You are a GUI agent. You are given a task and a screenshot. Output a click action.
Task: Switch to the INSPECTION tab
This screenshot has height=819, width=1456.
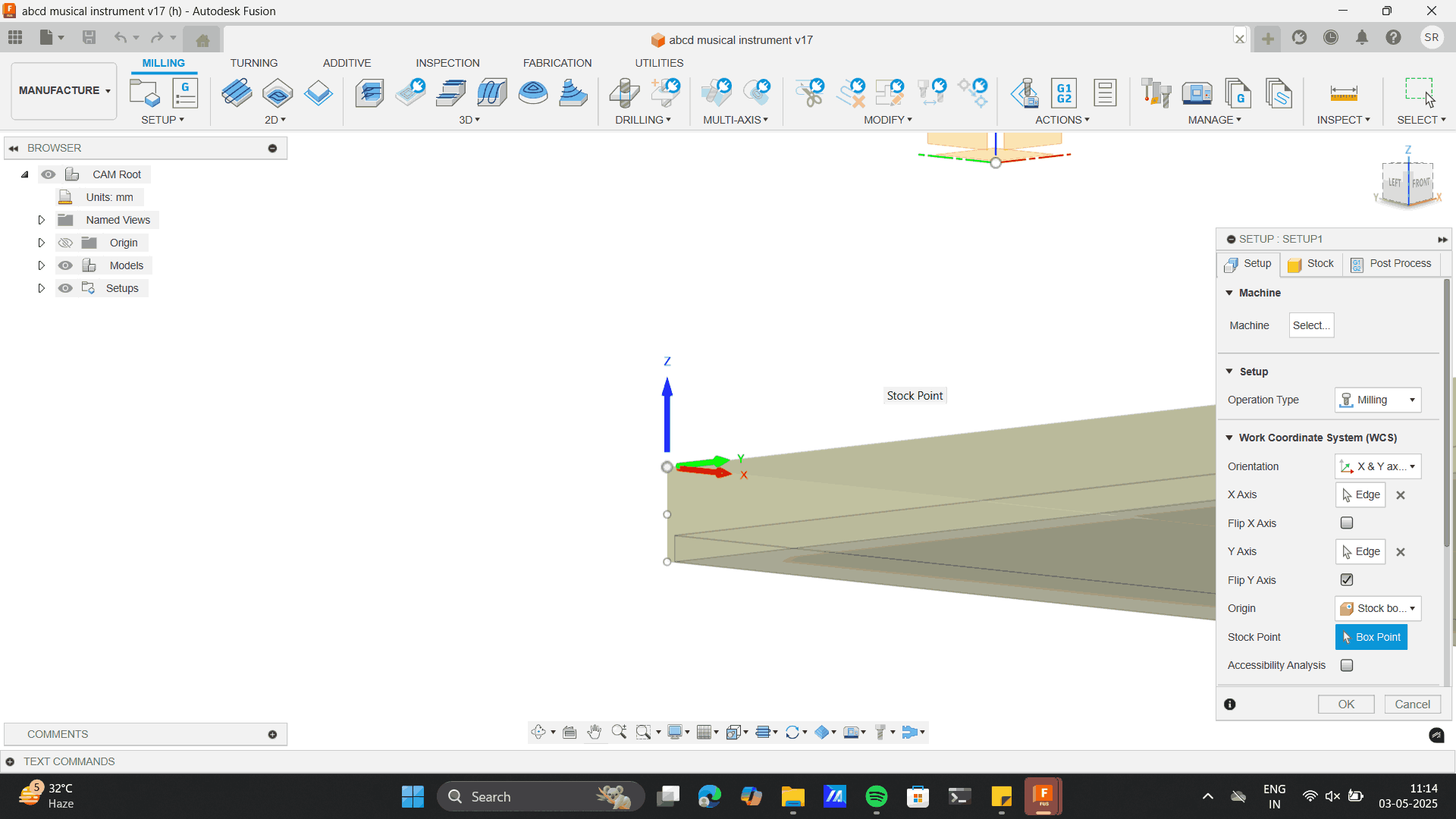click(x=447, y=63)
